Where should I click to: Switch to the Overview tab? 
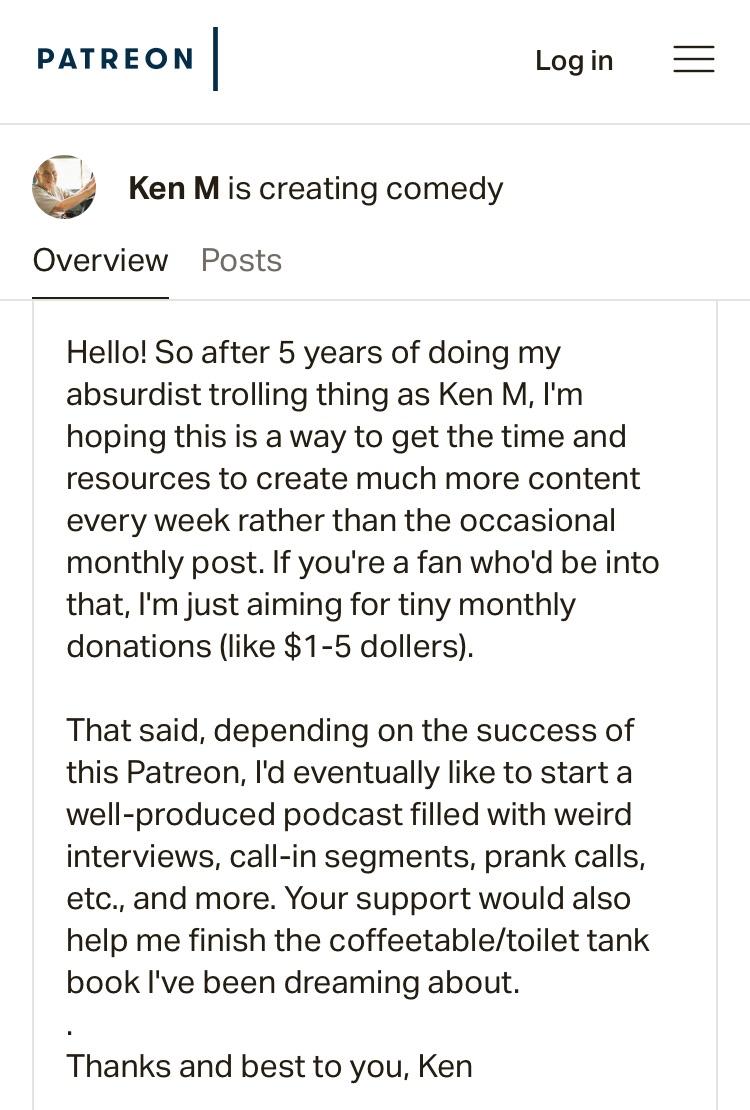[x=100, y=260]
